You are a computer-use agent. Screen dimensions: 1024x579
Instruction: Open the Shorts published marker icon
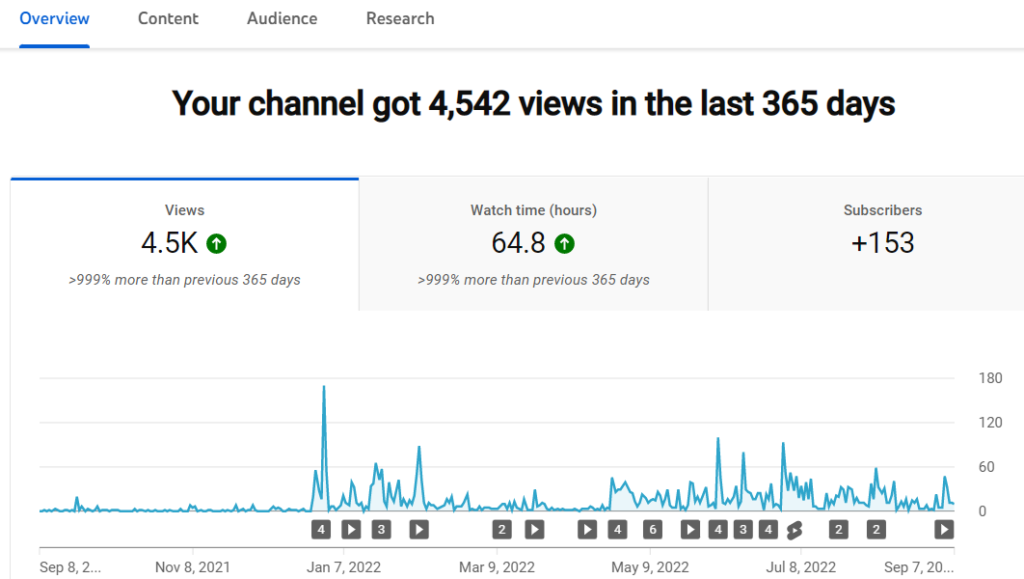pyautogui.click(x=795, y=530)
